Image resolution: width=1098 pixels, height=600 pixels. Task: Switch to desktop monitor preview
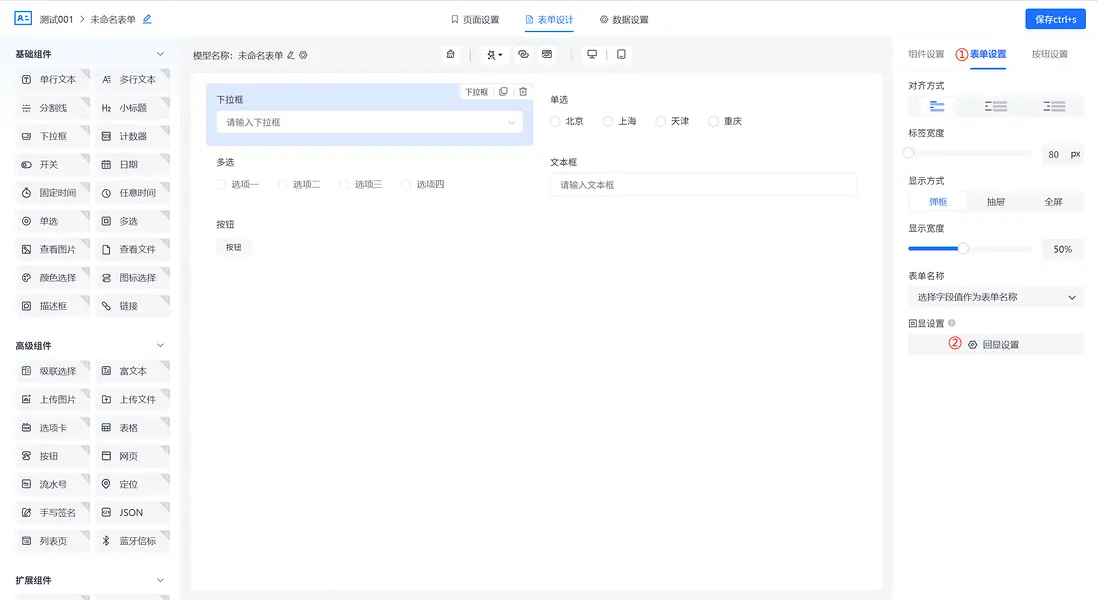click(x=592, y=55)
